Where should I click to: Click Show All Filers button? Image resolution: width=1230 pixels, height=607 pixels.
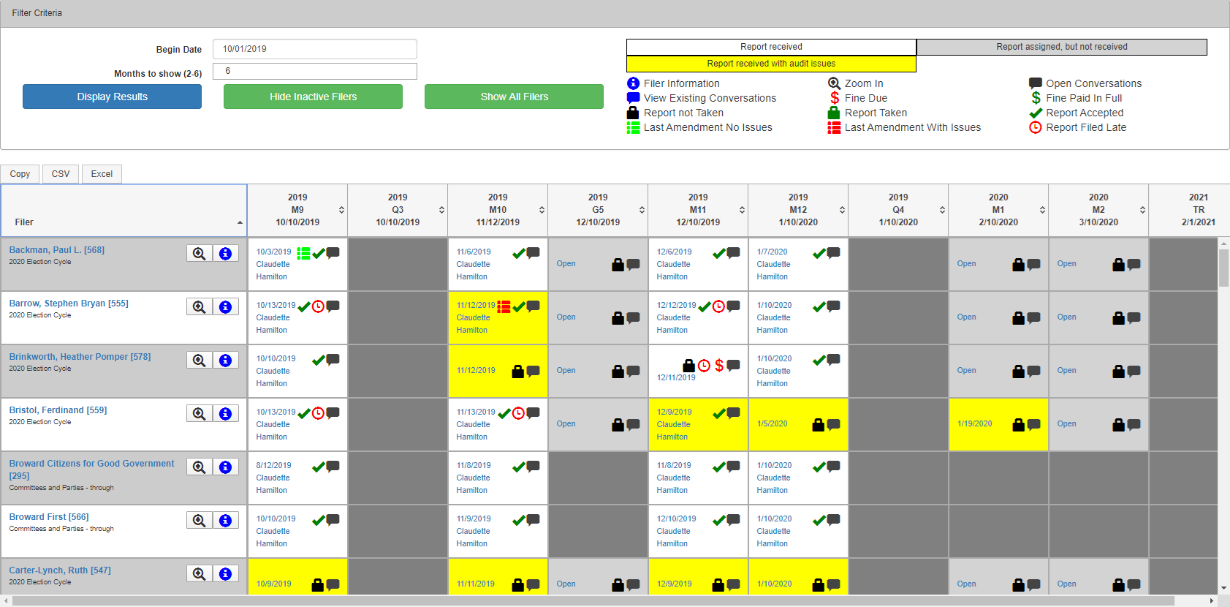[514, 96]
